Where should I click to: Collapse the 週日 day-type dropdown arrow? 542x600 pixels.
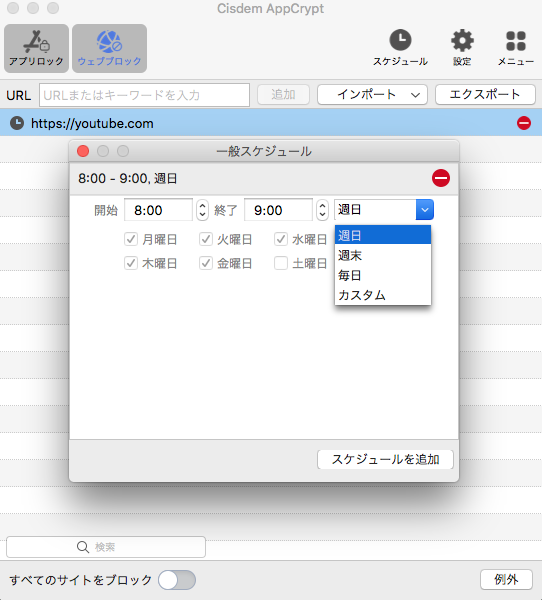(424, 210)
